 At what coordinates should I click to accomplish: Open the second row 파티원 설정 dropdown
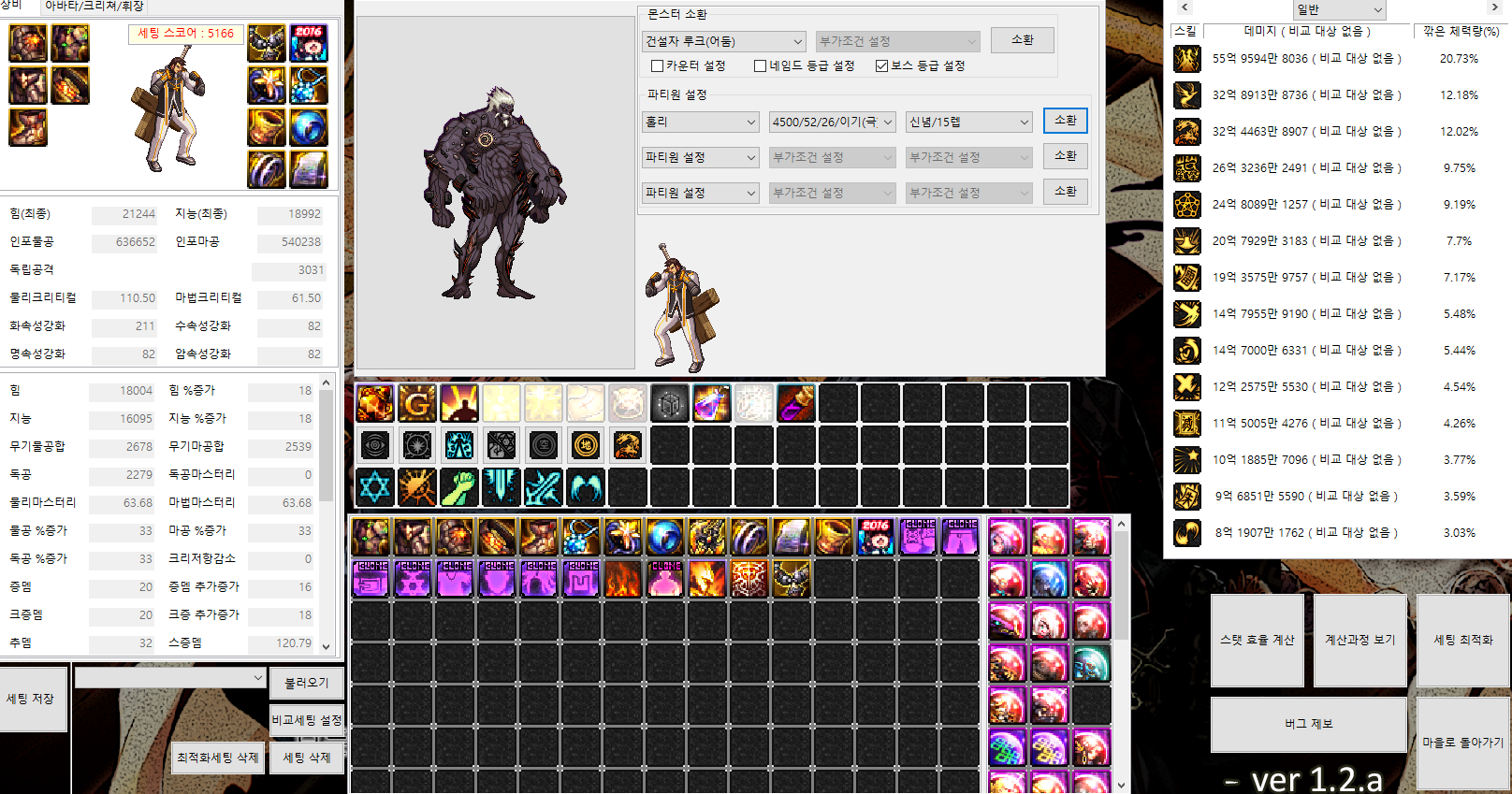click(701, 157)
